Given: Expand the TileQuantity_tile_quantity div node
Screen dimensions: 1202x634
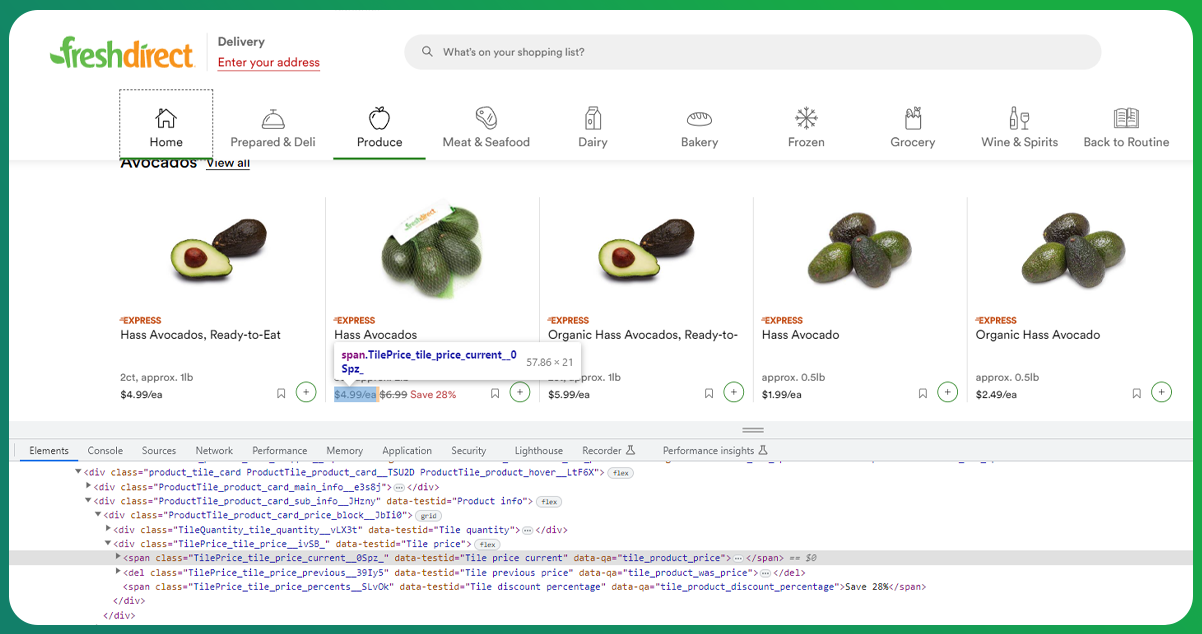Looking at the screenshot, I should [109, 529].
